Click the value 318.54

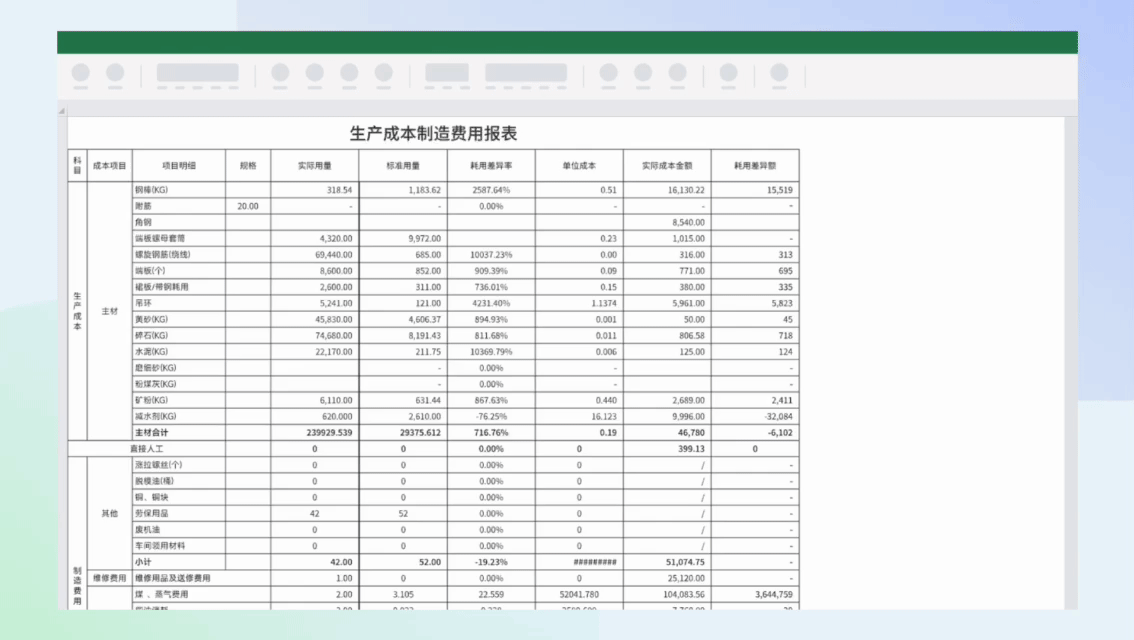tap(339, 190)
